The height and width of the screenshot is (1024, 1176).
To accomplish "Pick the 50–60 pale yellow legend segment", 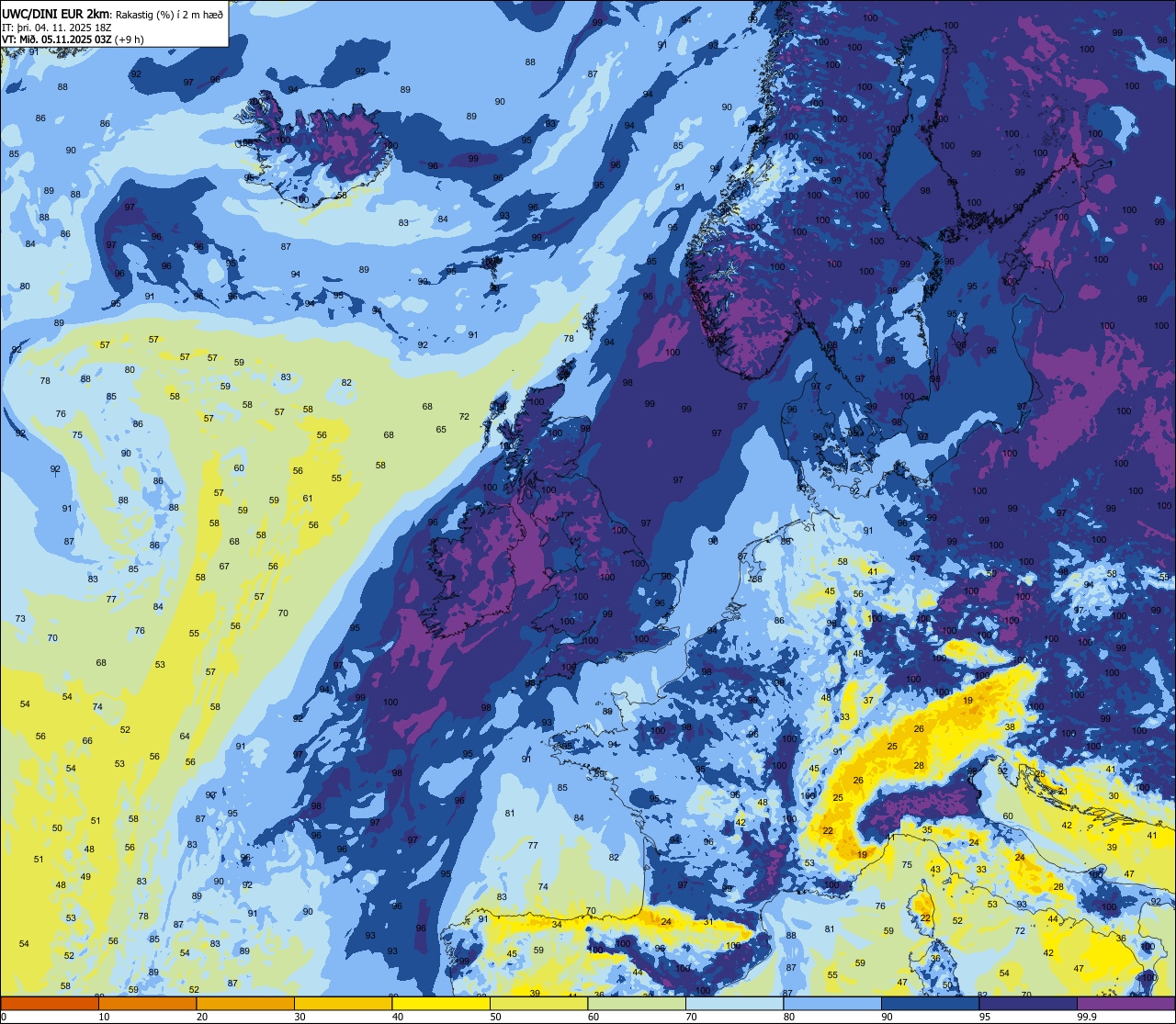I will [x=538, y=1003].
